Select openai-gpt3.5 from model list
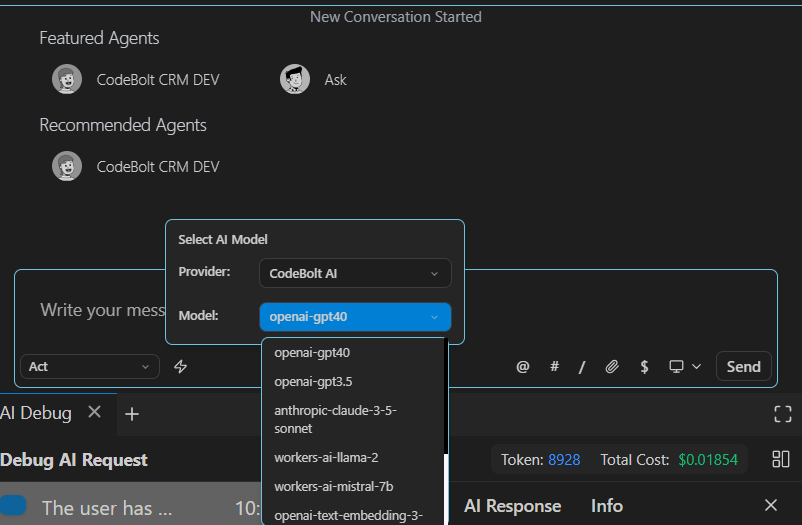 click(353, 382)
